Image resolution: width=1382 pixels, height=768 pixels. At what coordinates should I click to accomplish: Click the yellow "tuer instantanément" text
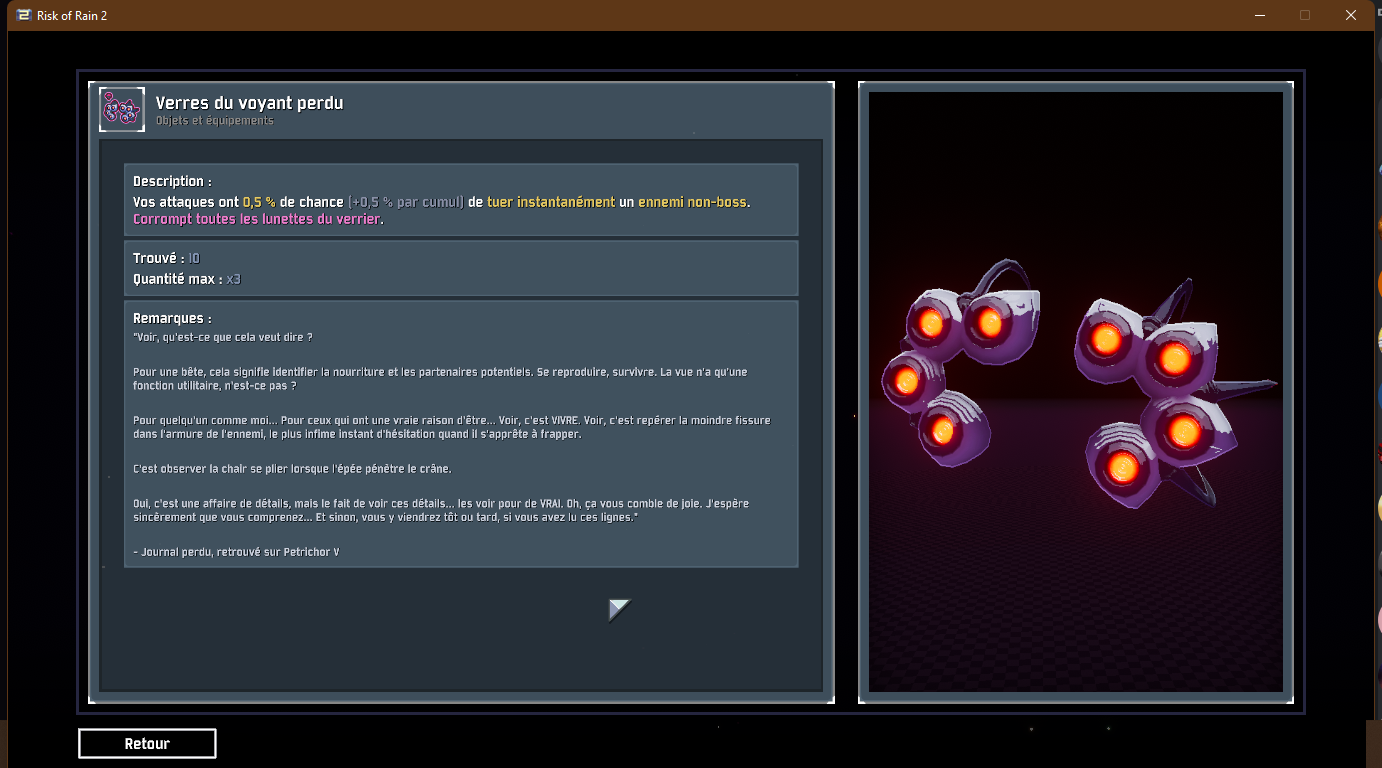coord(550,202)
